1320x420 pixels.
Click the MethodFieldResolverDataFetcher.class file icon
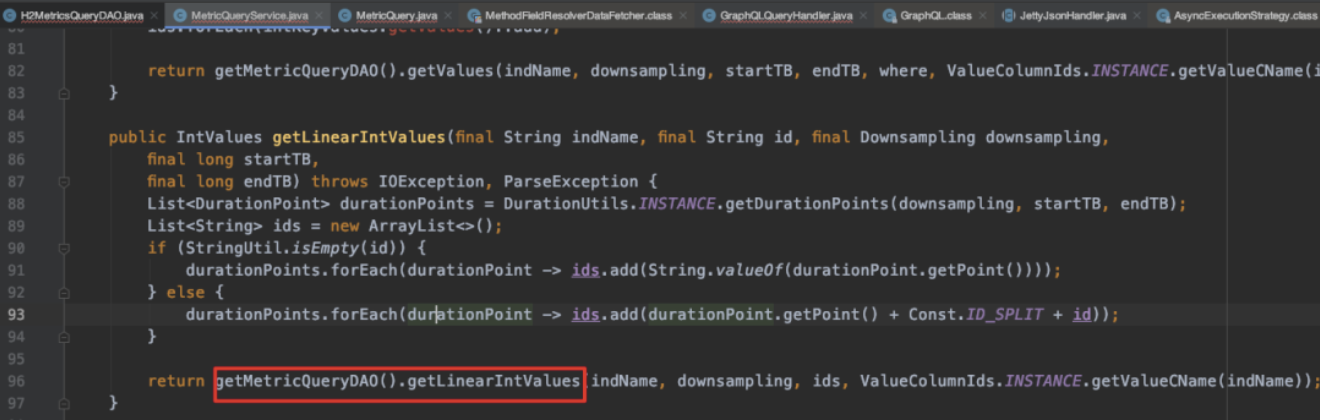pyautogui.click(x=474, y=16)
